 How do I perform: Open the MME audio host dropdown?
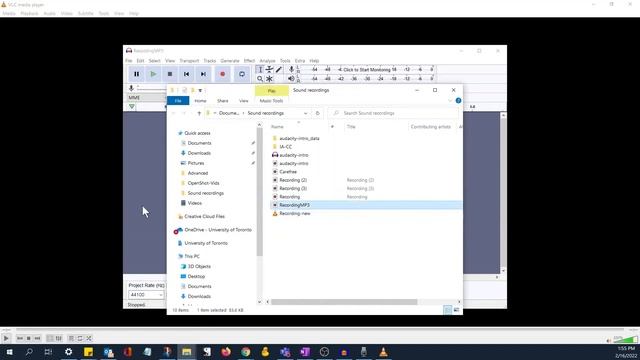pyautogui.click(x=146, y=98)
